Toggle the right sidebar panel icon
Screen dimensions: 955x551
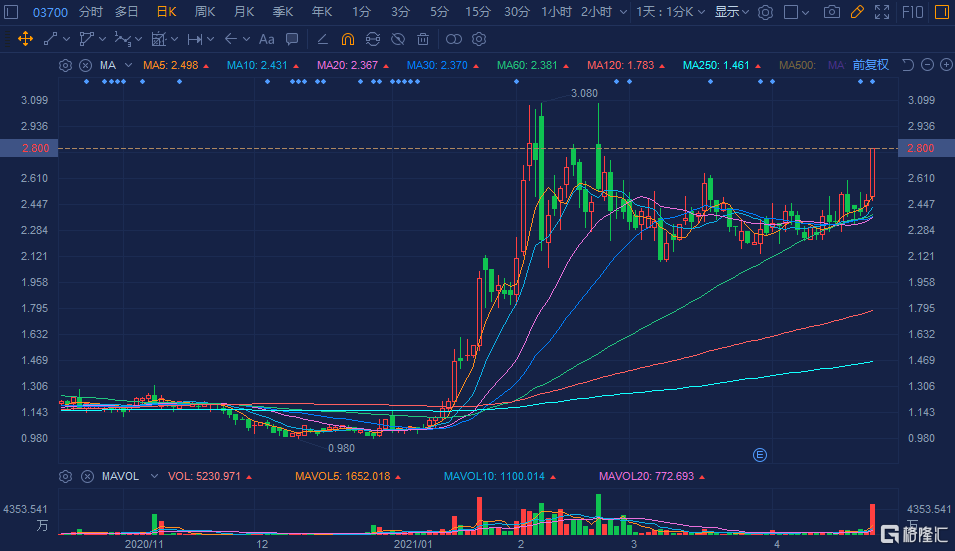(x=942, y=12)
